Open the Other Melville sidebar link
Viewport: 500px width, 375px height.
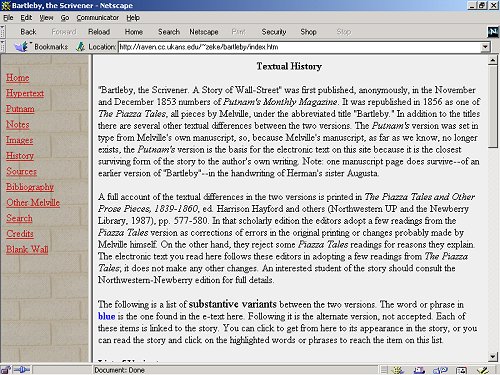pyautogui.click(x=33, y=203)
